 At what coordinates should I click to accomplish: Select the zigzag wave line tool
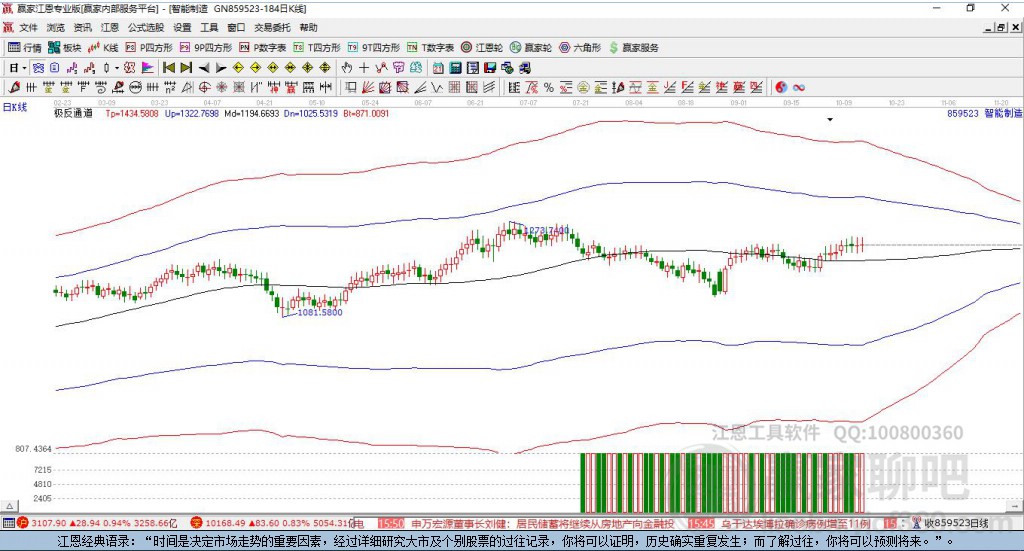[436, 87]
